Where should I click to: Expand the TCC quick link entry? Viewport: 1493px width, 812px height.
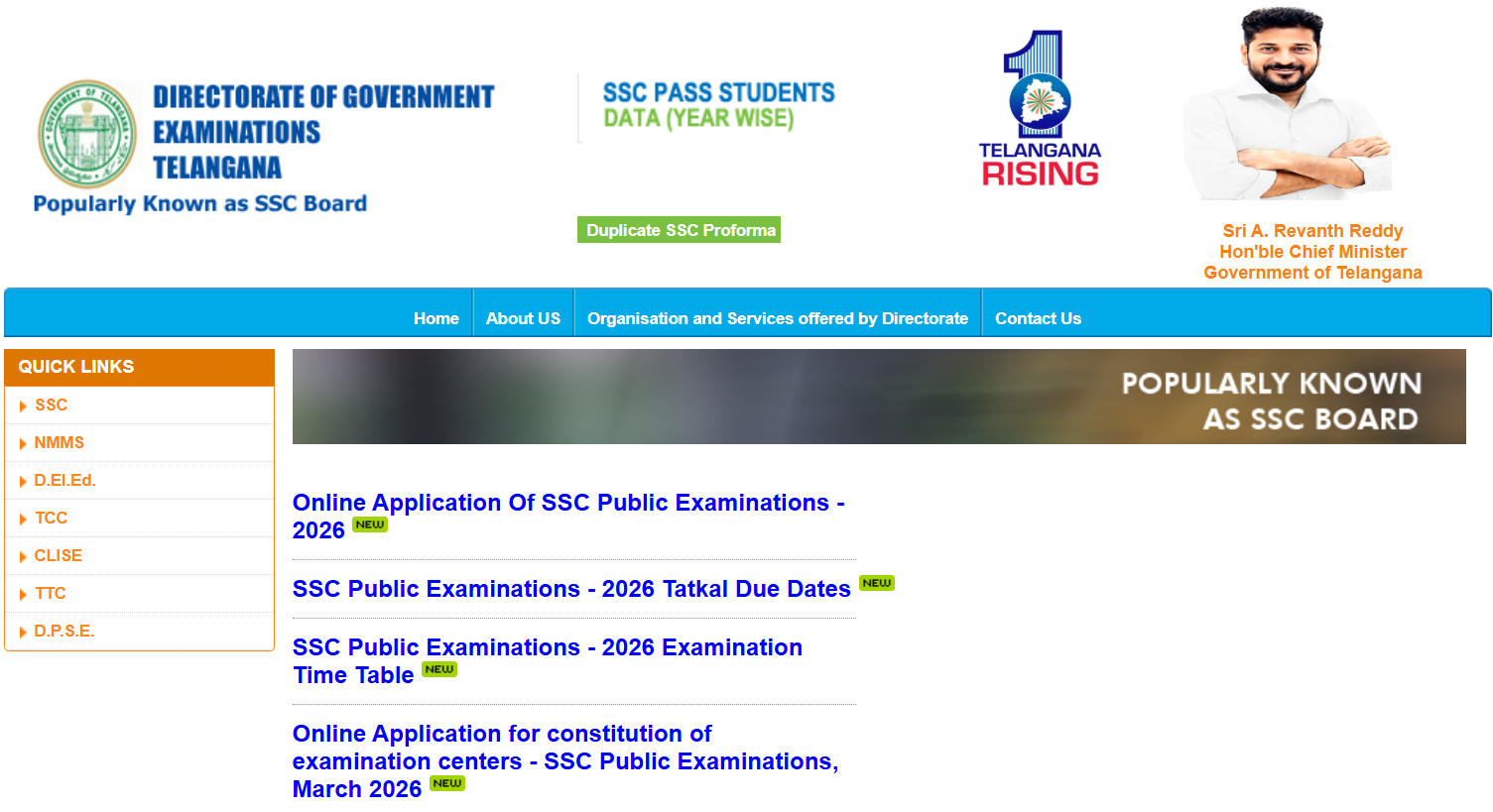51,518
